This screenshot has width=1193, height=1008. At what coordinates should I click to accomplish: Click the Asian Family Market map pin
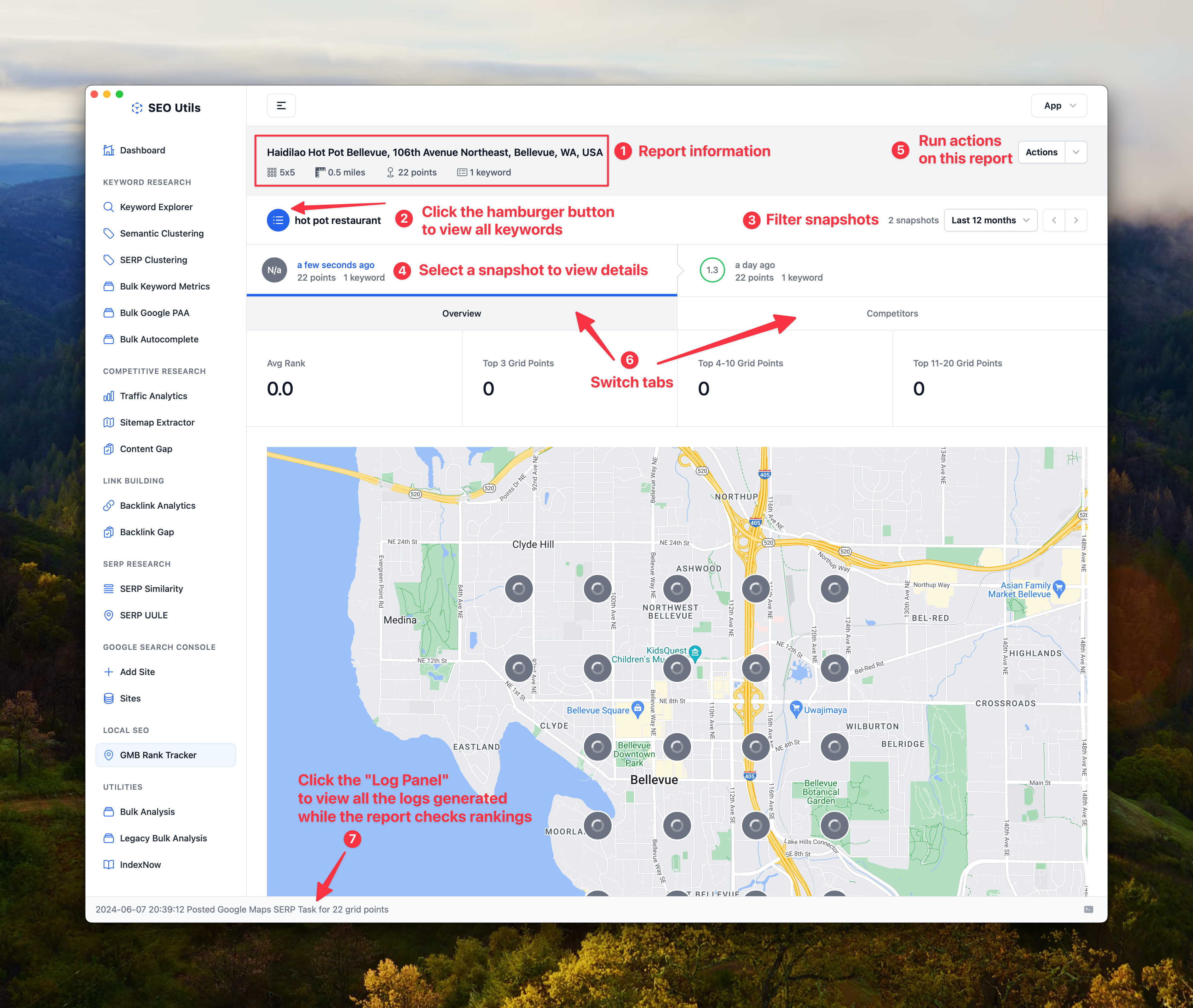[1059, 587]
